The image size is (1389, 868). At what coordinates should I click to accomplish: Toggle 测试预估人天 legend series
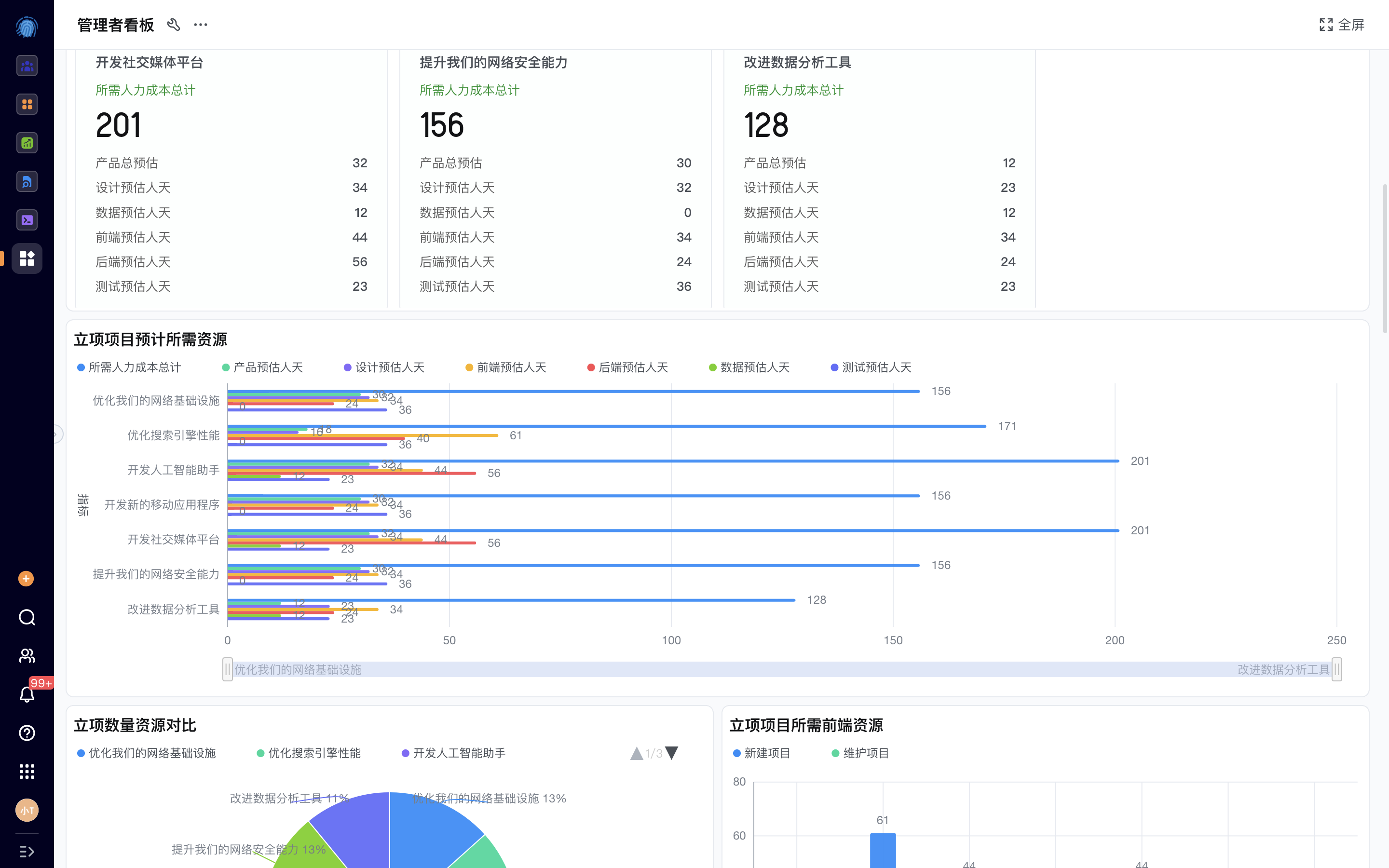[x=871, y=367]
